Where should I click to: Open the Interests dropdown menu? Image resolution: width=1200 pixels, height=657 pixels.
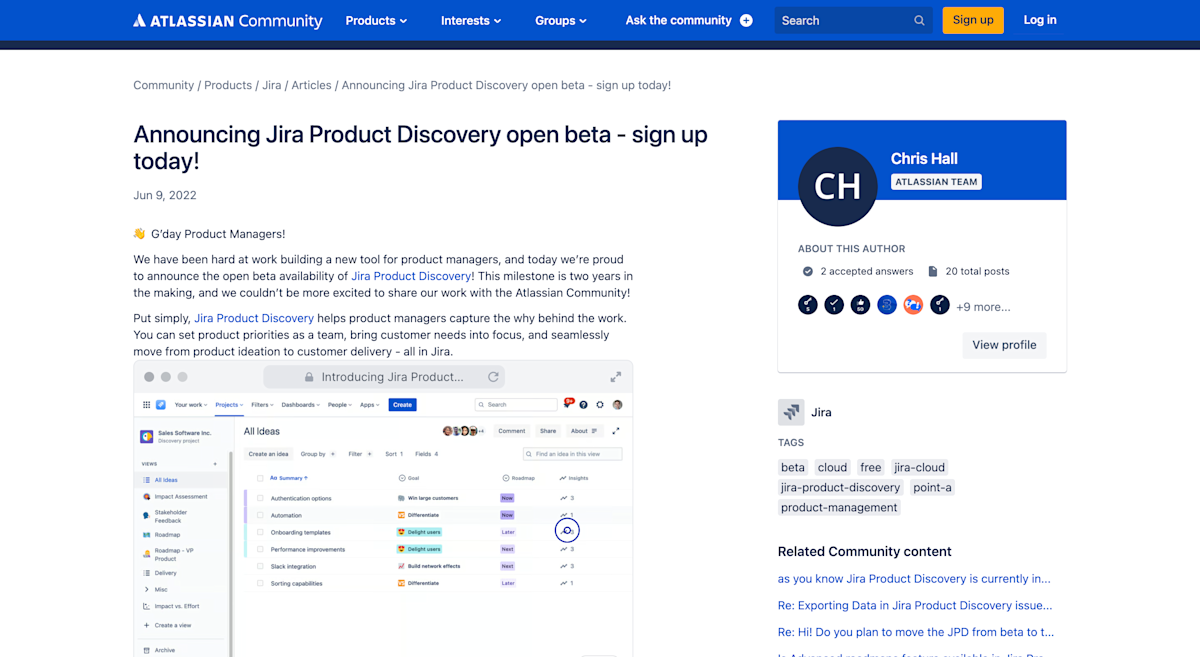click(472, 20)
